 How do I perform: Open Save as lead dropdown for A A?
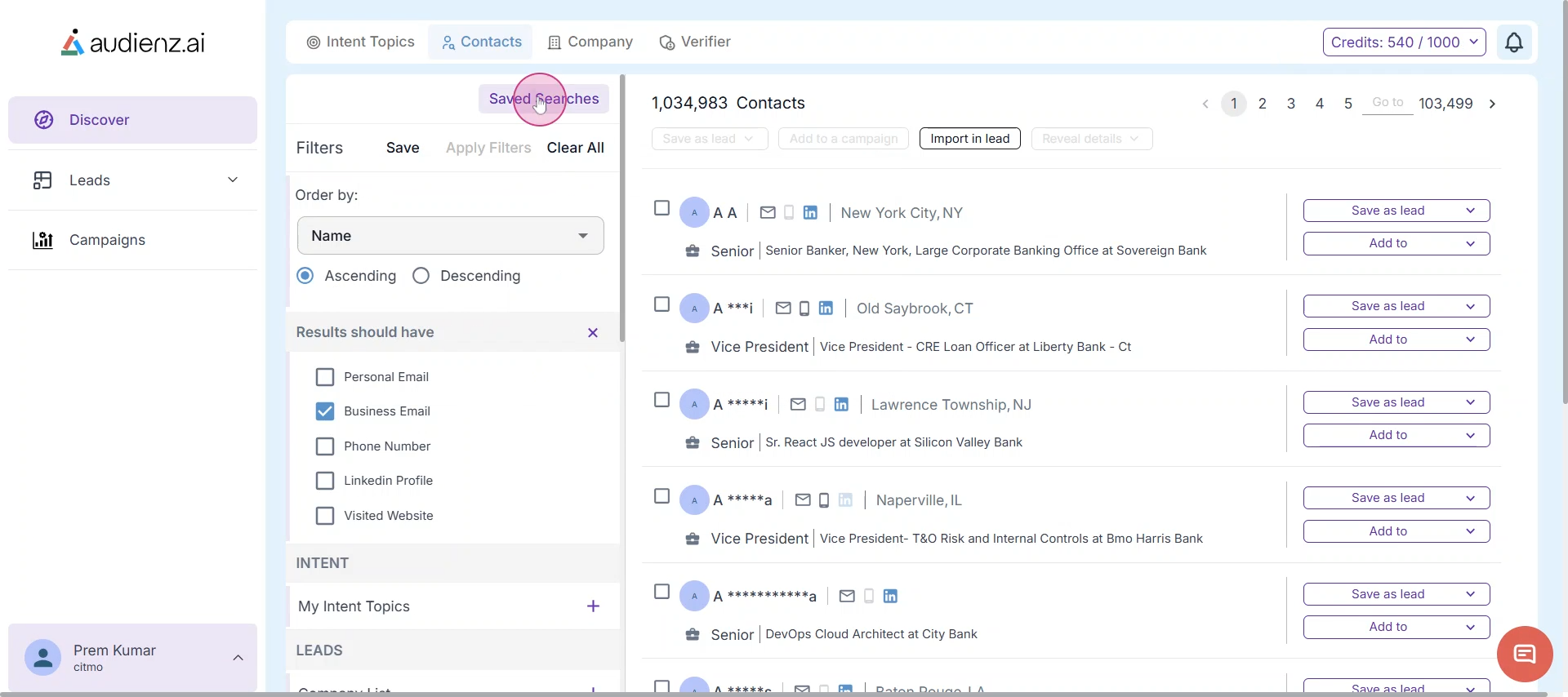coord(1396,211)
